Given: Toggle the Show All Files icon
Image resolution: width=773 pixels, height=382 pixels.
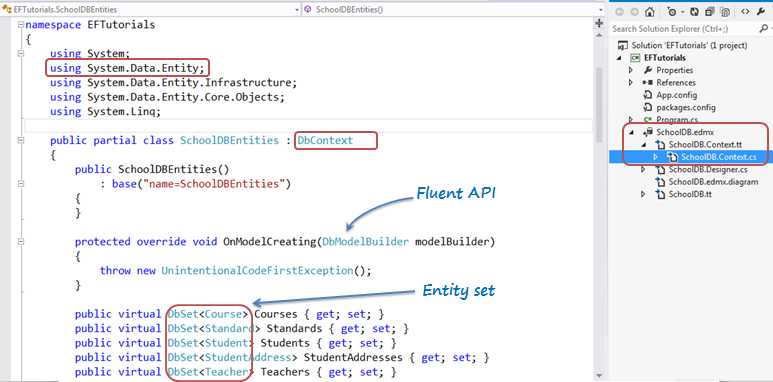Looking at the screenshot, I should [x=725, y=12].
